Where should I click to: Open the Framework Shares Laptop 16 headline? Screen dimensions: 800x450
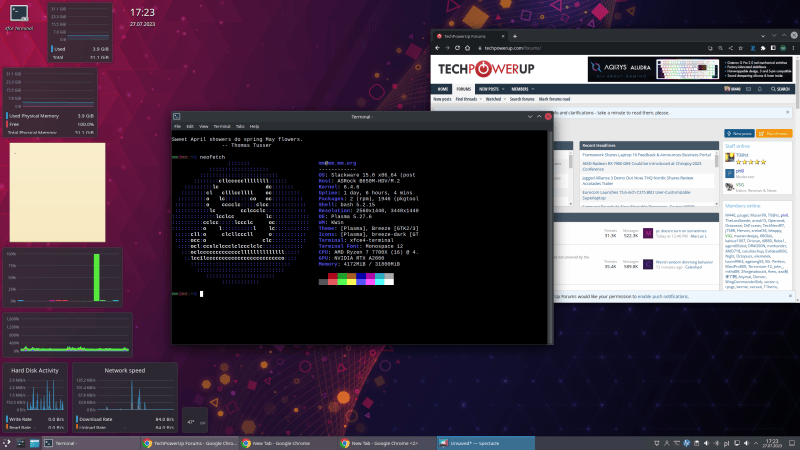[x=646, y=155]
